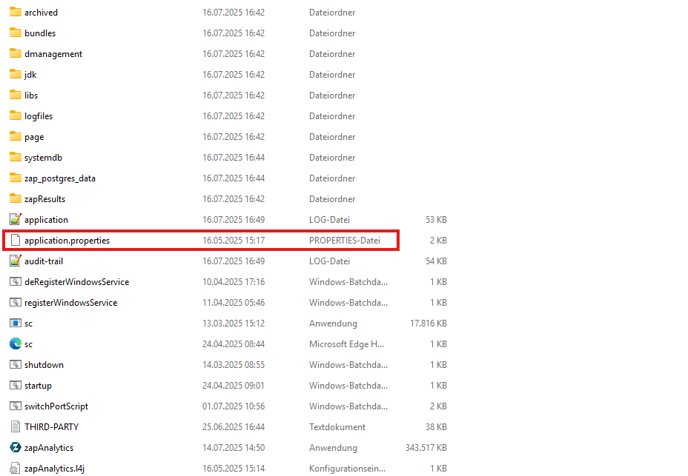Select the file name 'zapAnalytics.l4j'
The width and height of the screenshot is (688, 476).
click(54, 469)
